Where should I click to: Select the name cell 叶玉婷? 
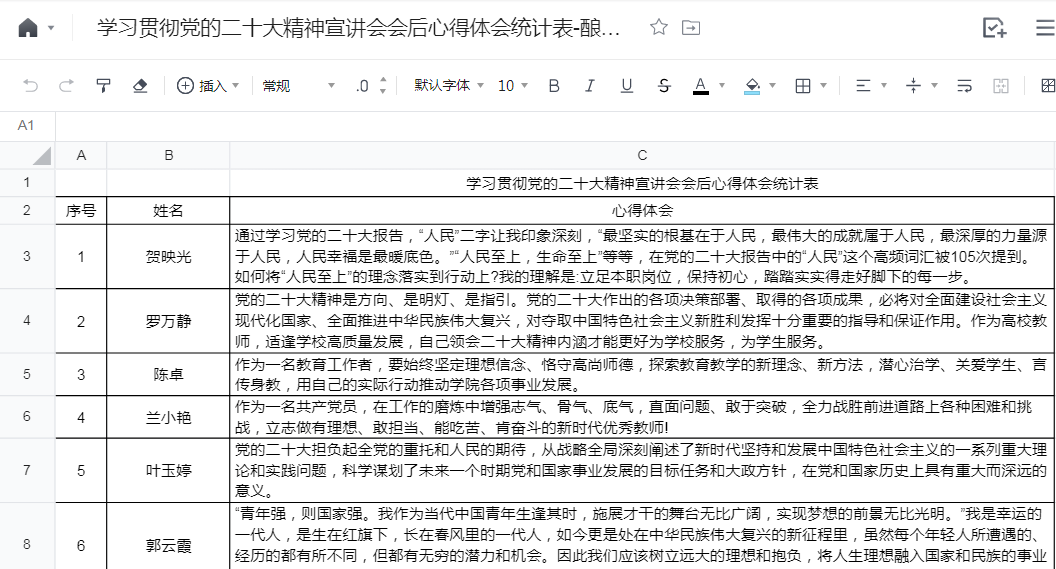point(168,470)
